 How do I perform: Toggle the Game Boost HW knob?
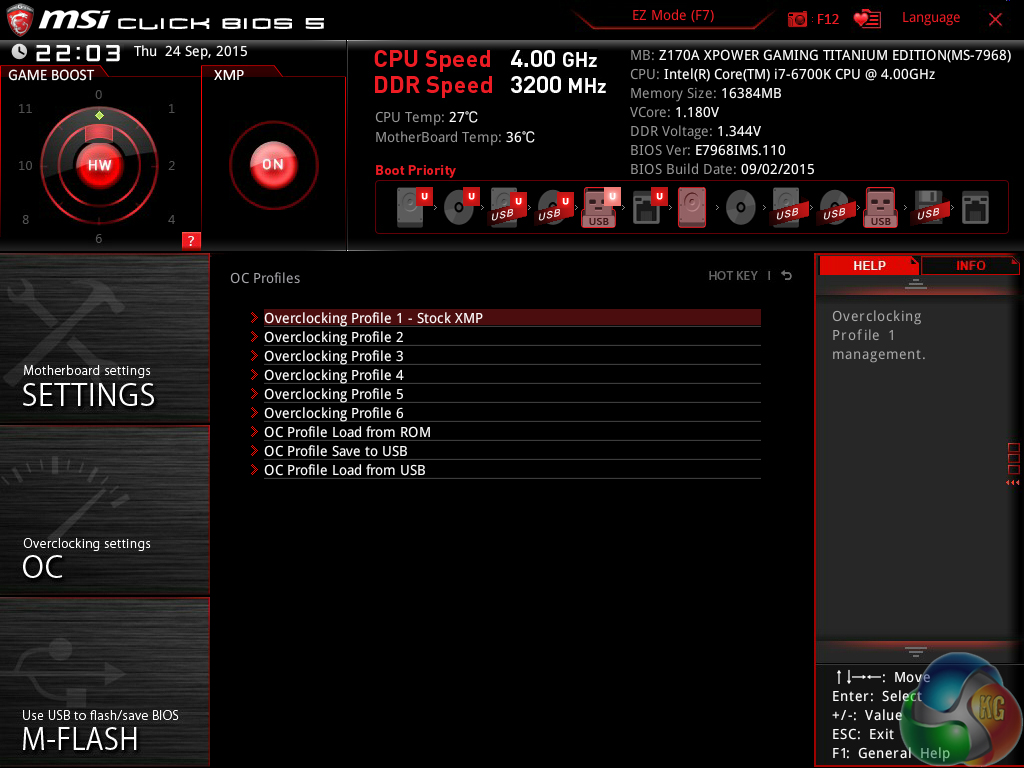pyautogui.click(x=99, y=165)
